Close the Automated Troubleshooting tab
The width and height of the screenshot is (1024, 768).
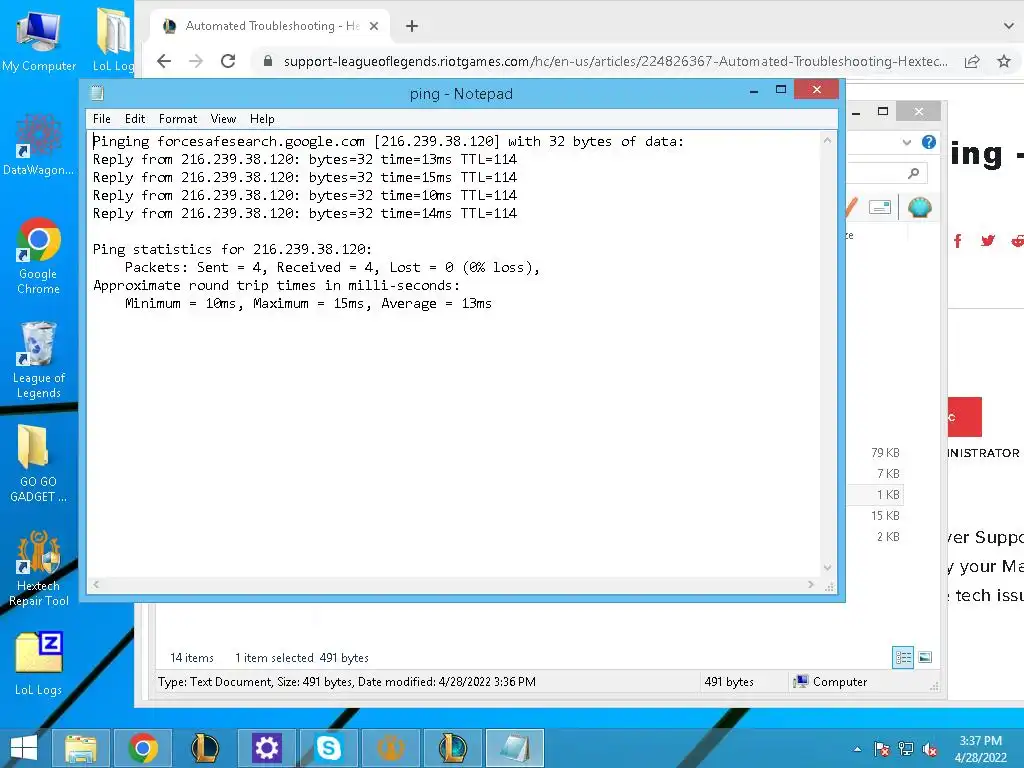pyautogui.click(x=374, y=26)
